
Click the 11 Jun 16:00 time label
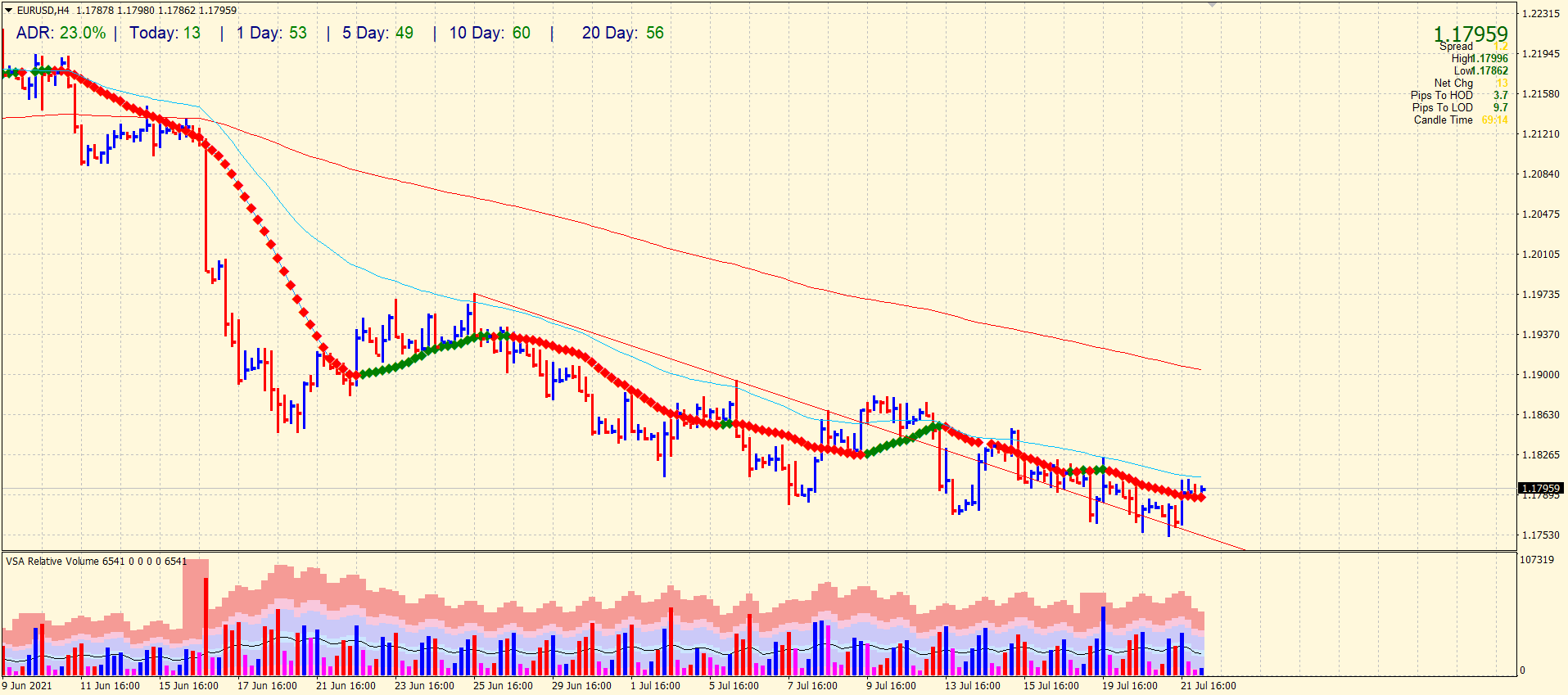(110, 686)
